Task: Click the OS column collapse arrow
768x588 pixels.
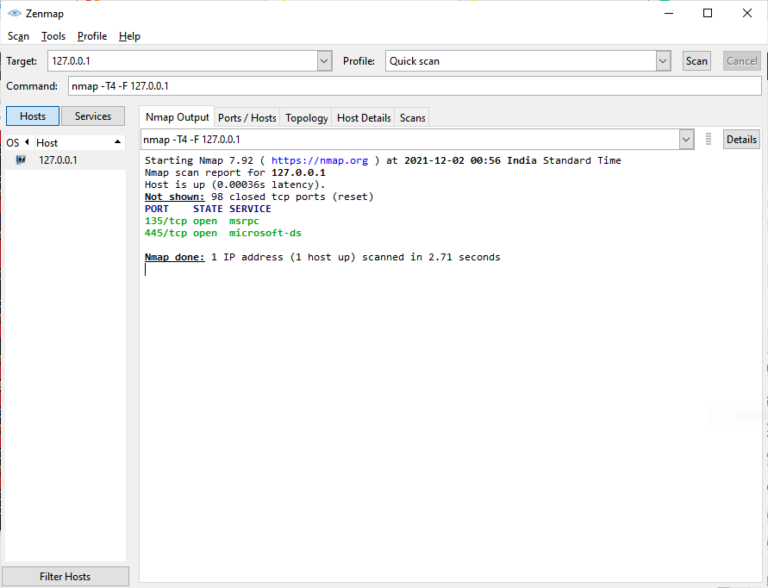Action: [27, 142]
